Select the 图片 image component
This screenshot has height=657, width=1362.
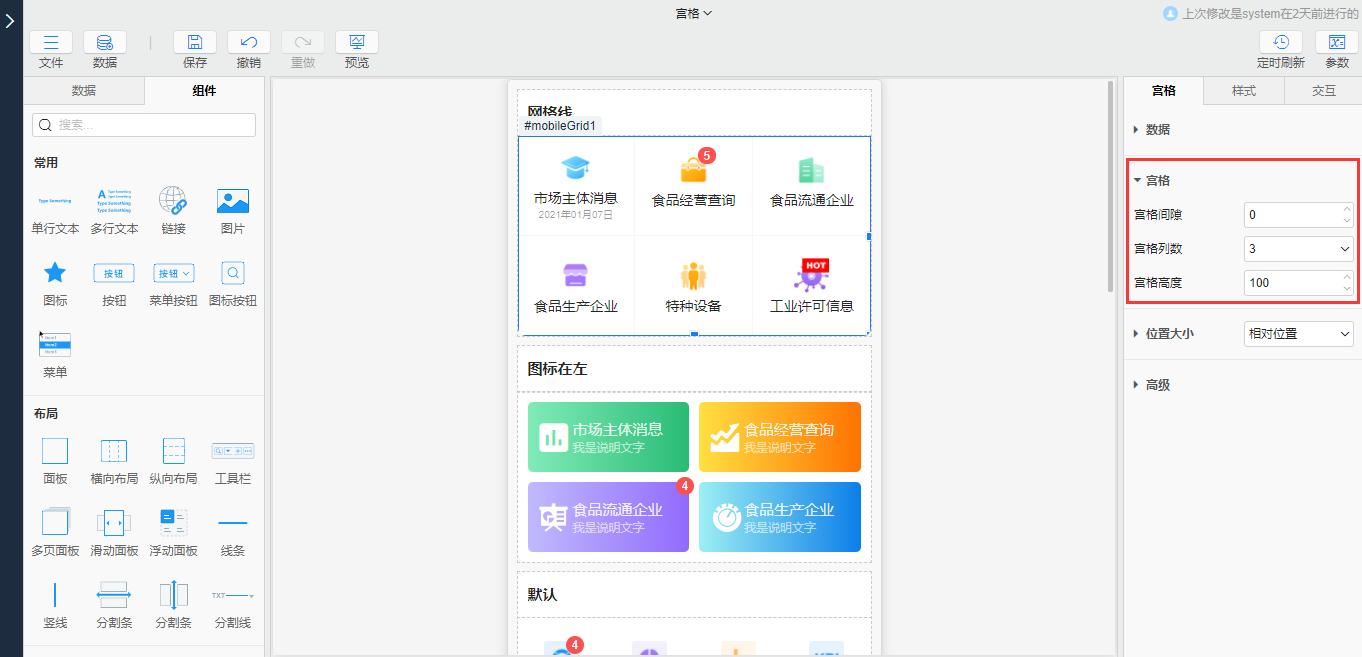233,201
